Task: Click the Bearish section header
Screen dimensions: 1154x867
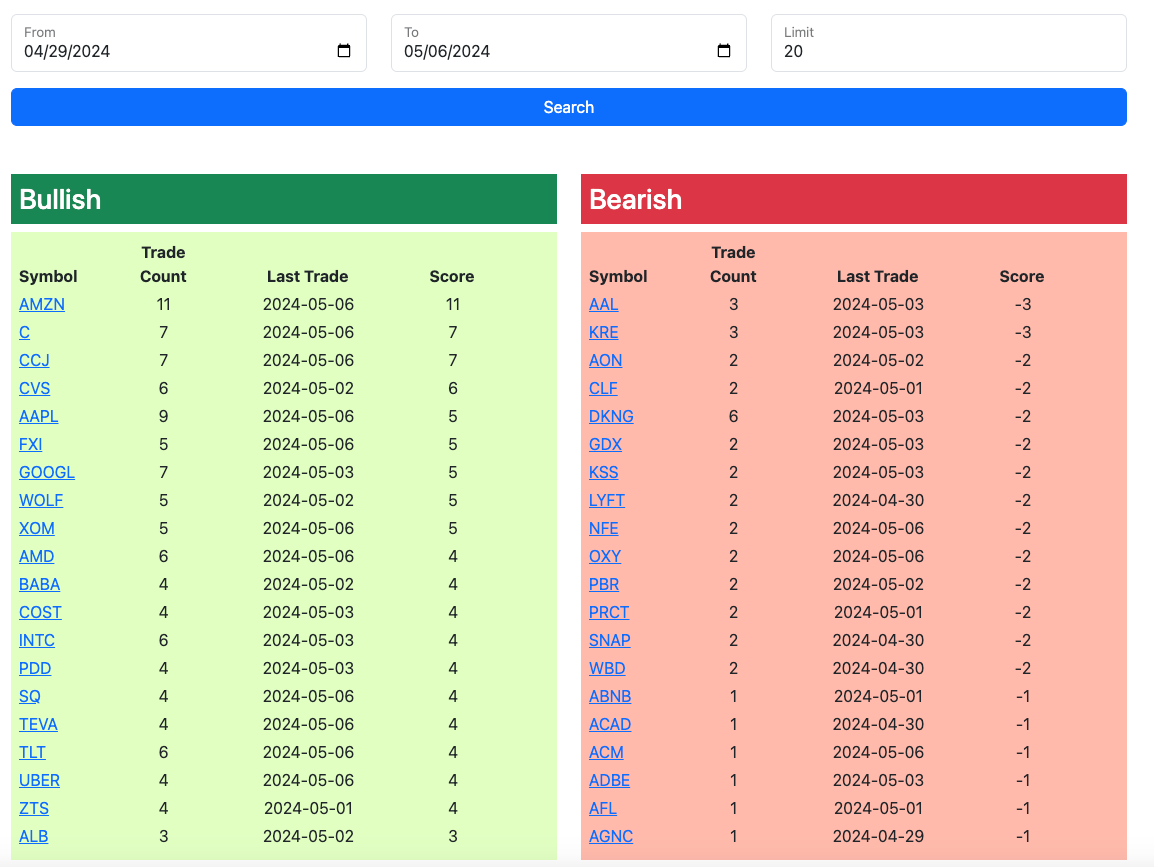Action: tap(854, 199)
